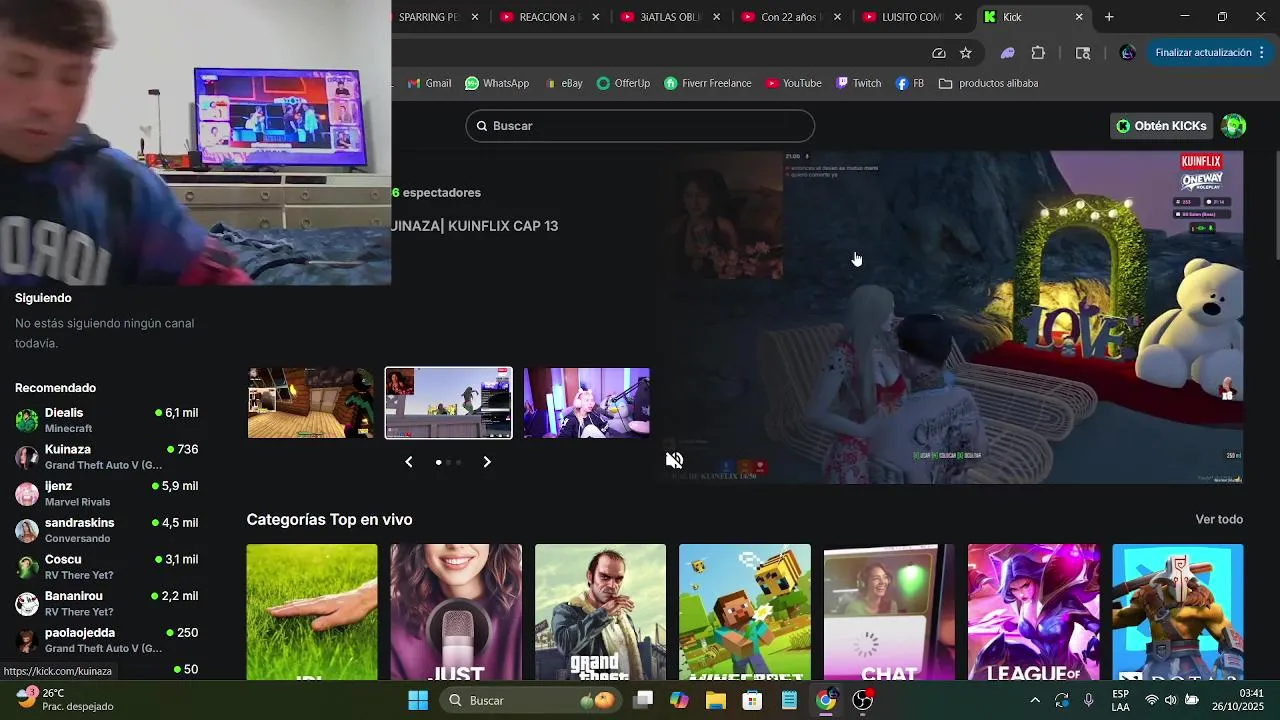This screenshot has width=1280, height=720.
Task: Open paolaojedda recommended channel
Action: 106,640
